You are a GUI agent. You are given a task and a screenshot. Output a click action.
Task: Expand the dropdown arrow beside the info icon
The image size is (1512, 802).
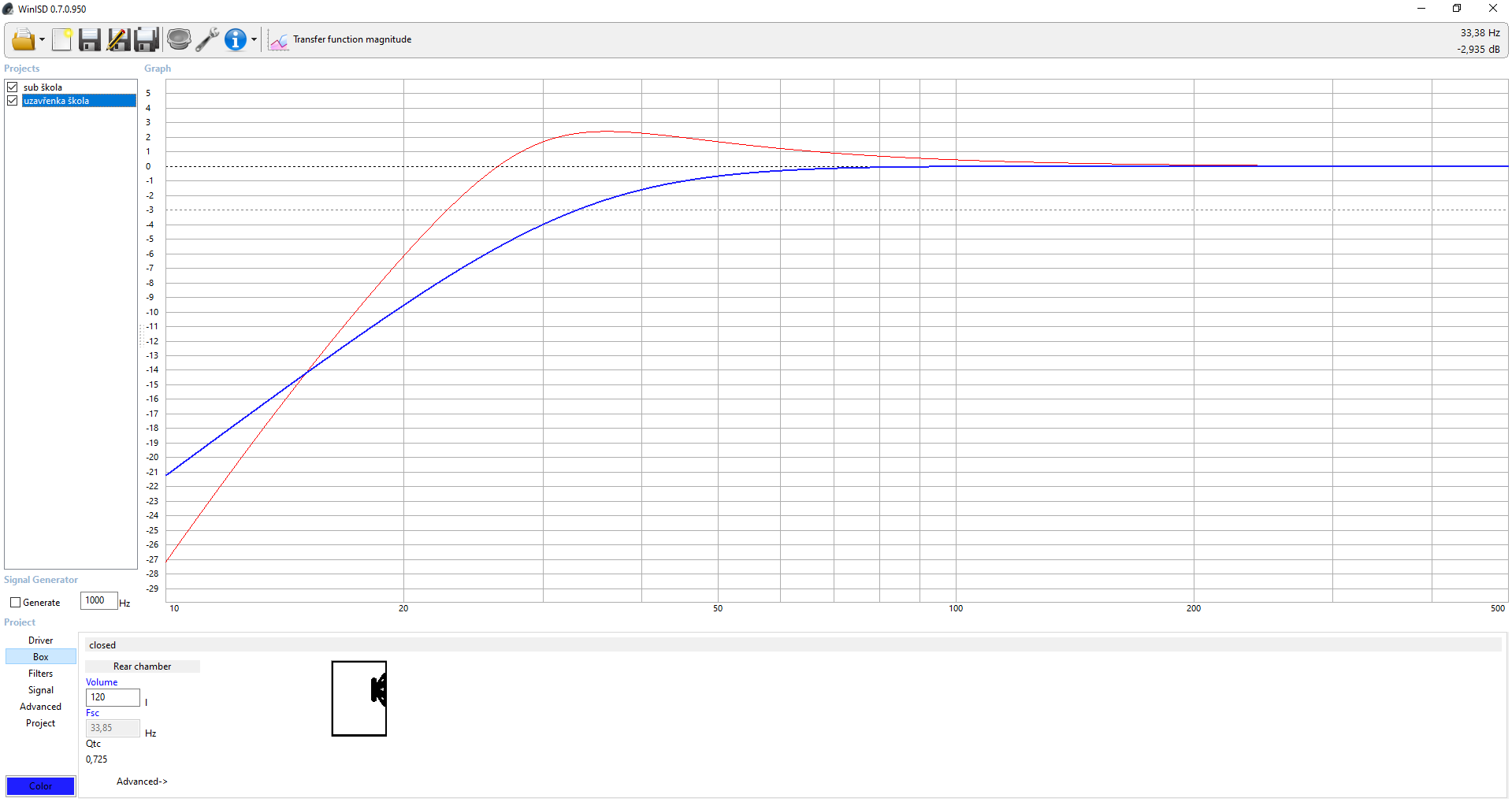tap(254, 40)
